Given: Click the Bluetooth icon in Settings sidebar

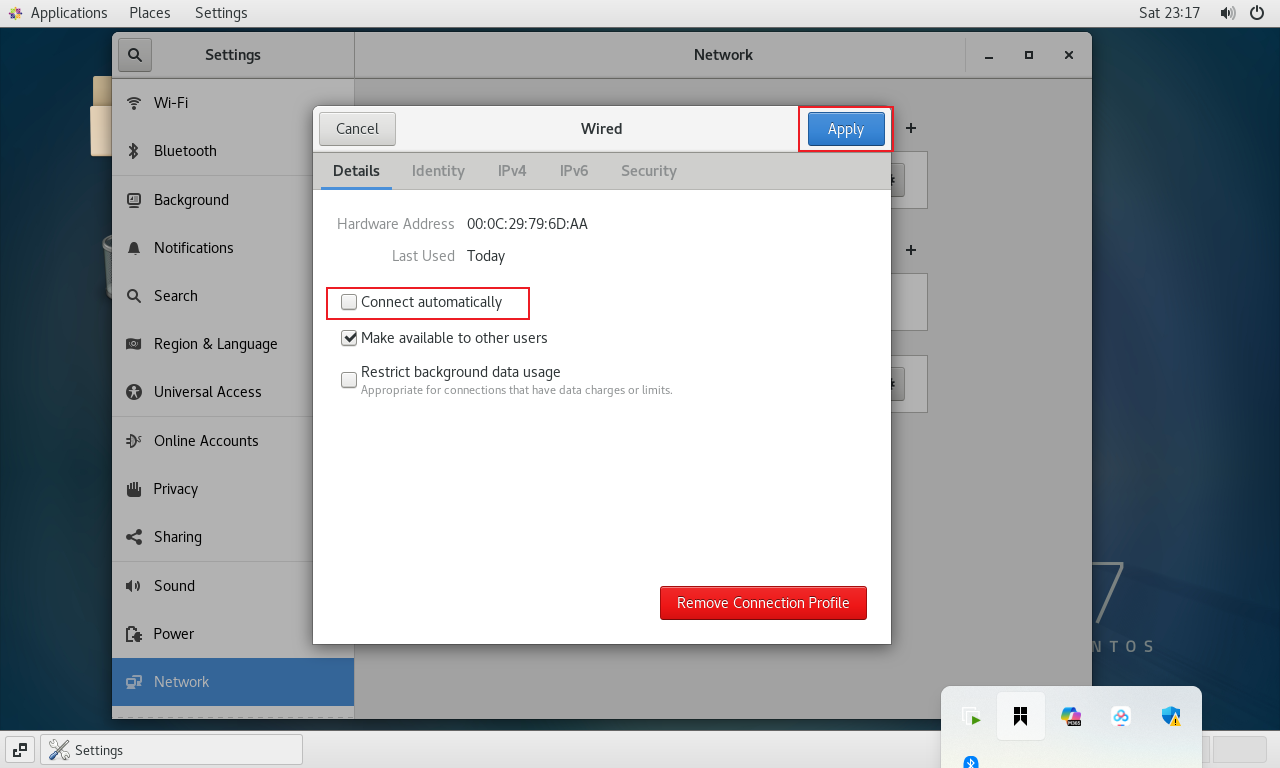Looking at the screenshot, I should 134,151.
